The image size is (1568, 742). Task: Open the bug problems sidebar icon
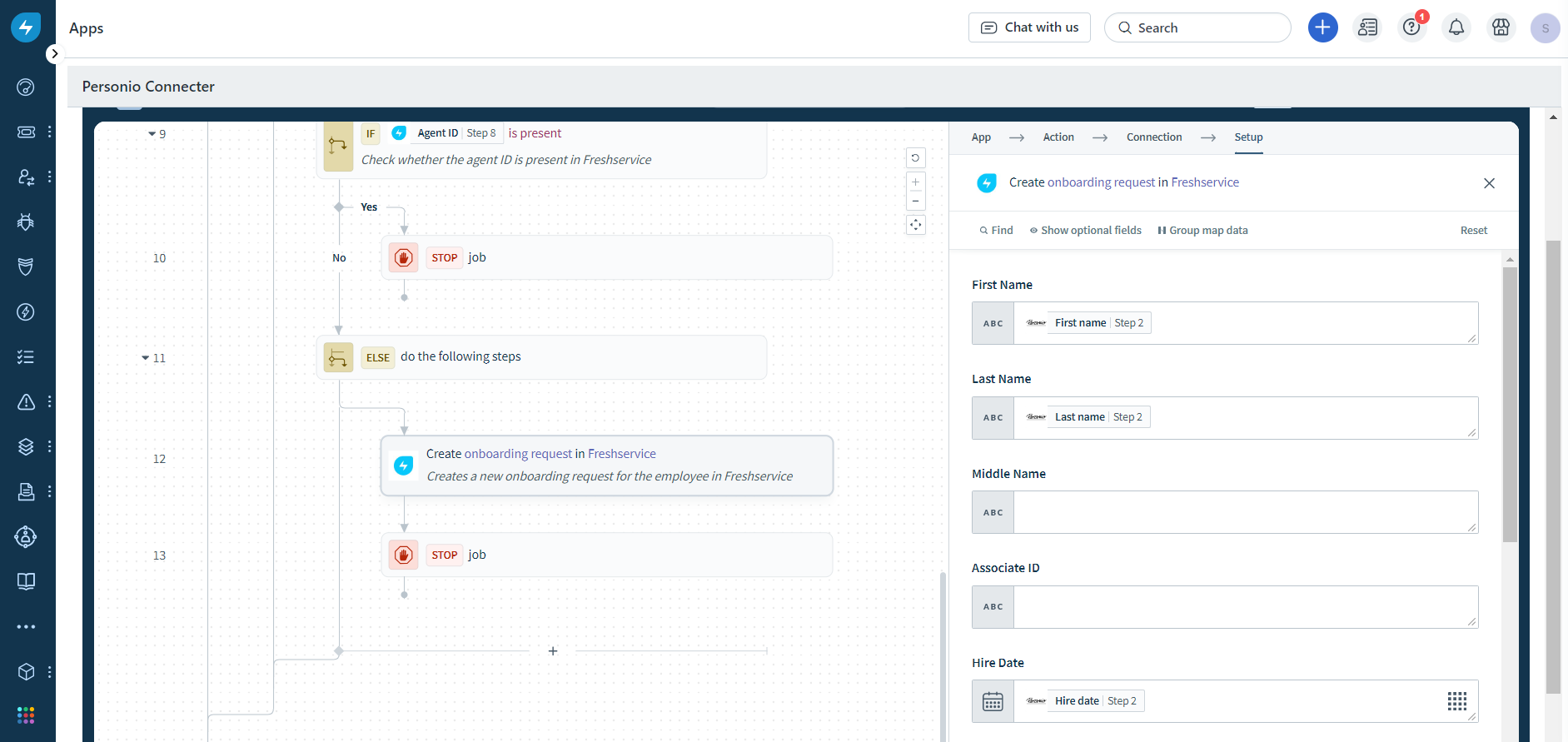(x=26, y=222)
